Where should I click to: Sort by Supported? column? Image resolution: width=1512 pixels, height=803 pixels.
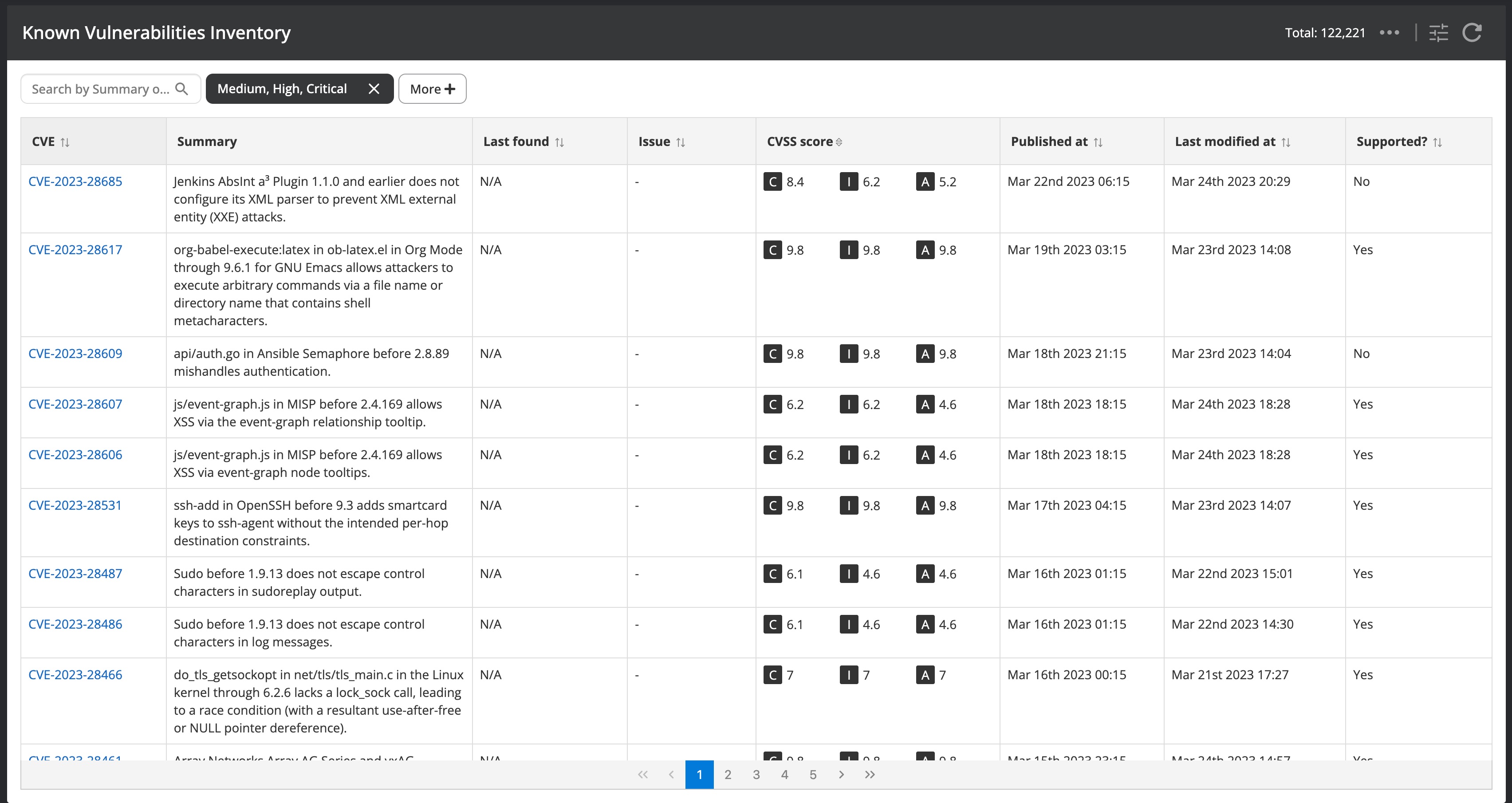tap(1437, 142)
